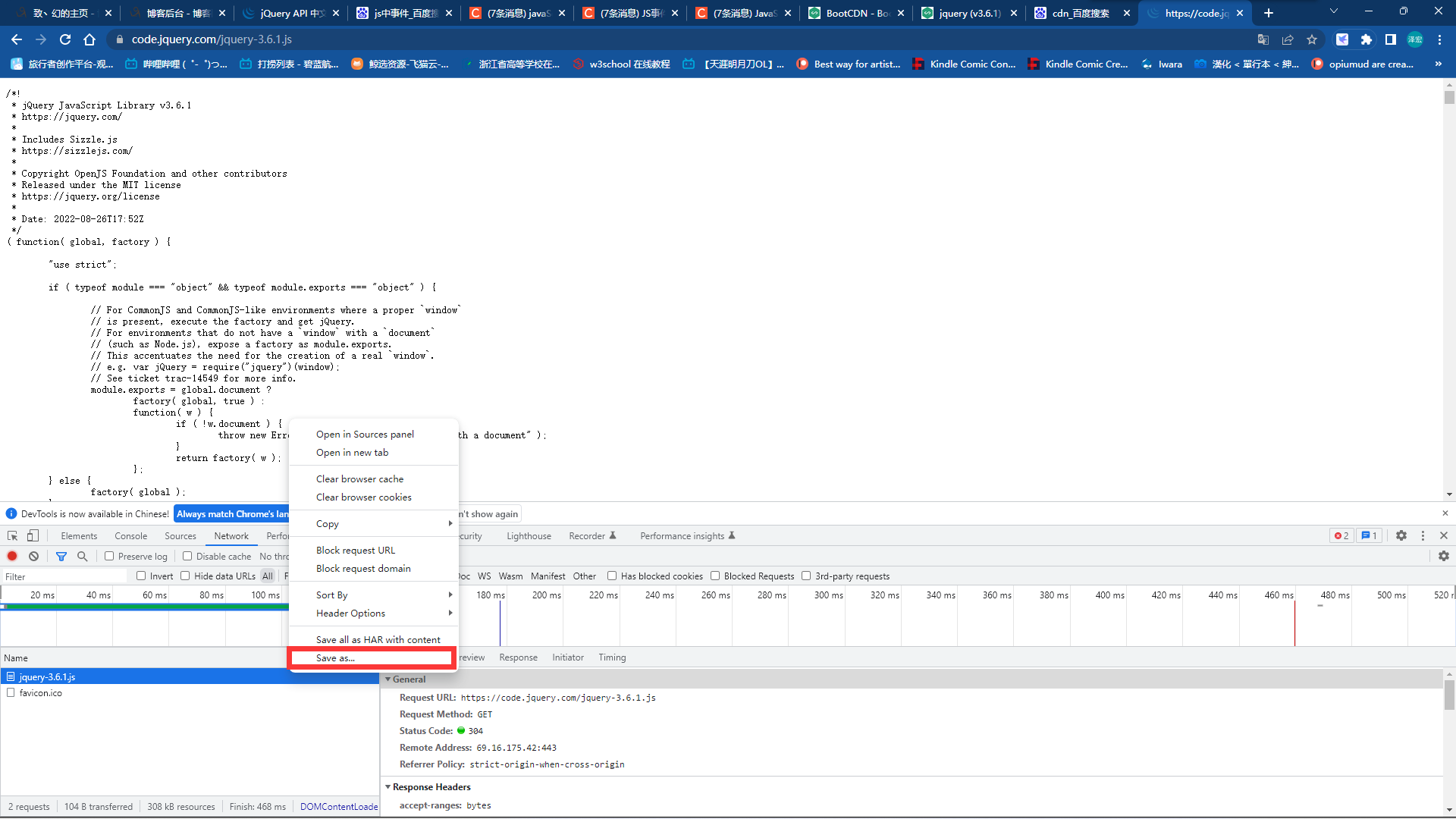
Task: Choose Save as... from context menu
Action: [372, 657]
